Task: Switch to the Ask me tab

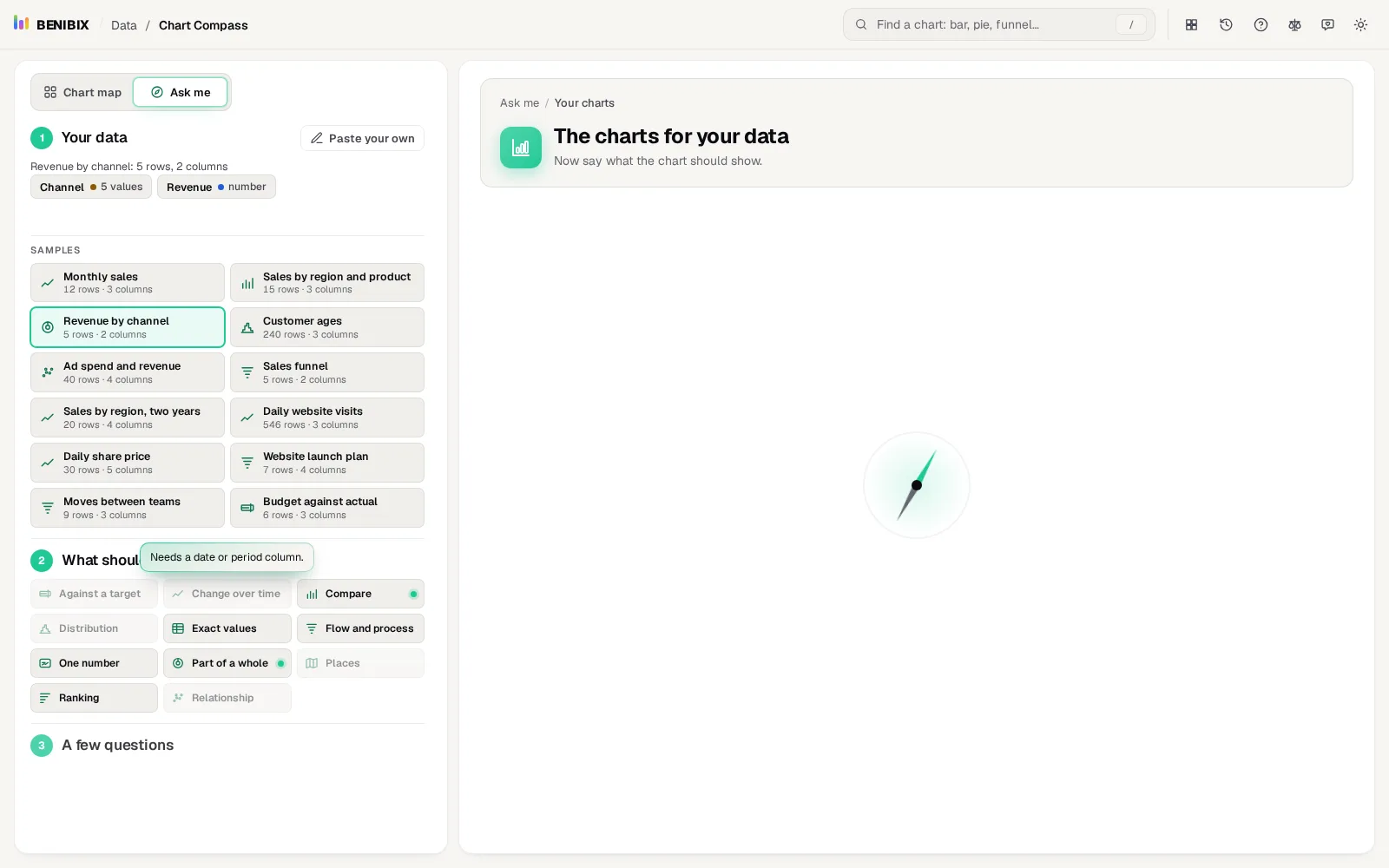Action: (x=181, y=92)
